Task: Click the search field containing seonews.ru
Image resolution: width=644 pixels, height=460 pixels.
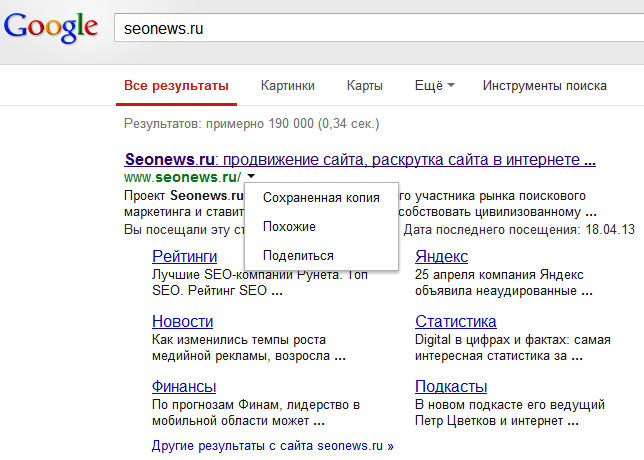Action: [379, 28]
